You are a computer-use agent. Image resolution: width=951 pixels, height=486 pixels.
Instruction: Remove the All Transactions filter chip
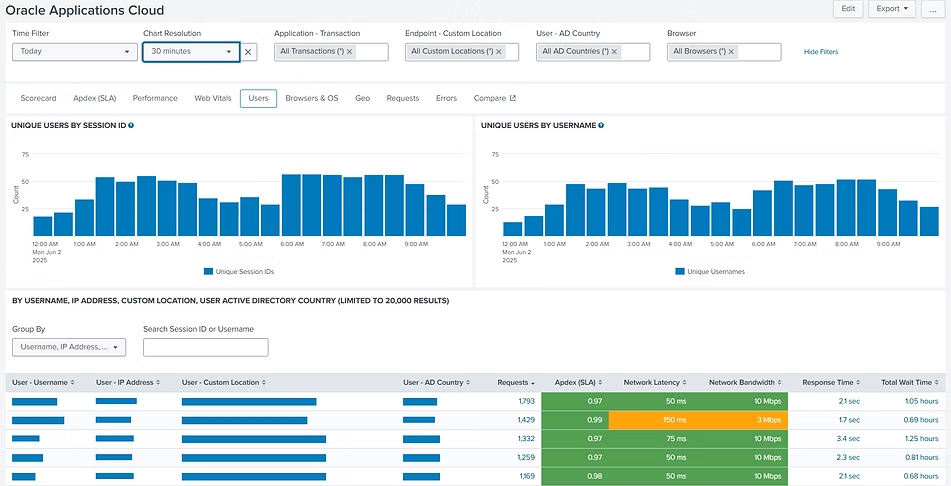349,51
